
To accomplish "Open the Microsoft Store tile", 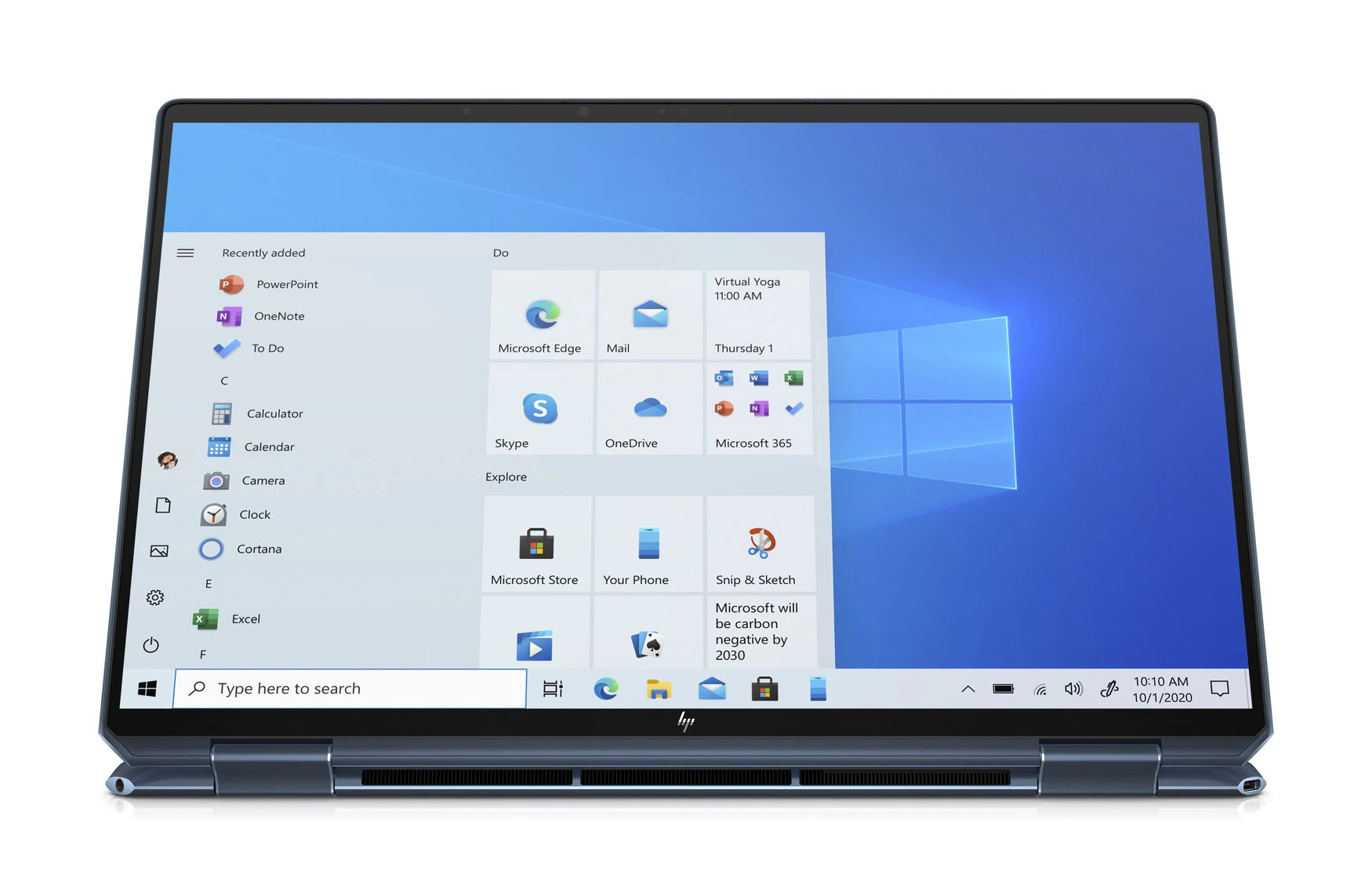I will coord(536,544).
